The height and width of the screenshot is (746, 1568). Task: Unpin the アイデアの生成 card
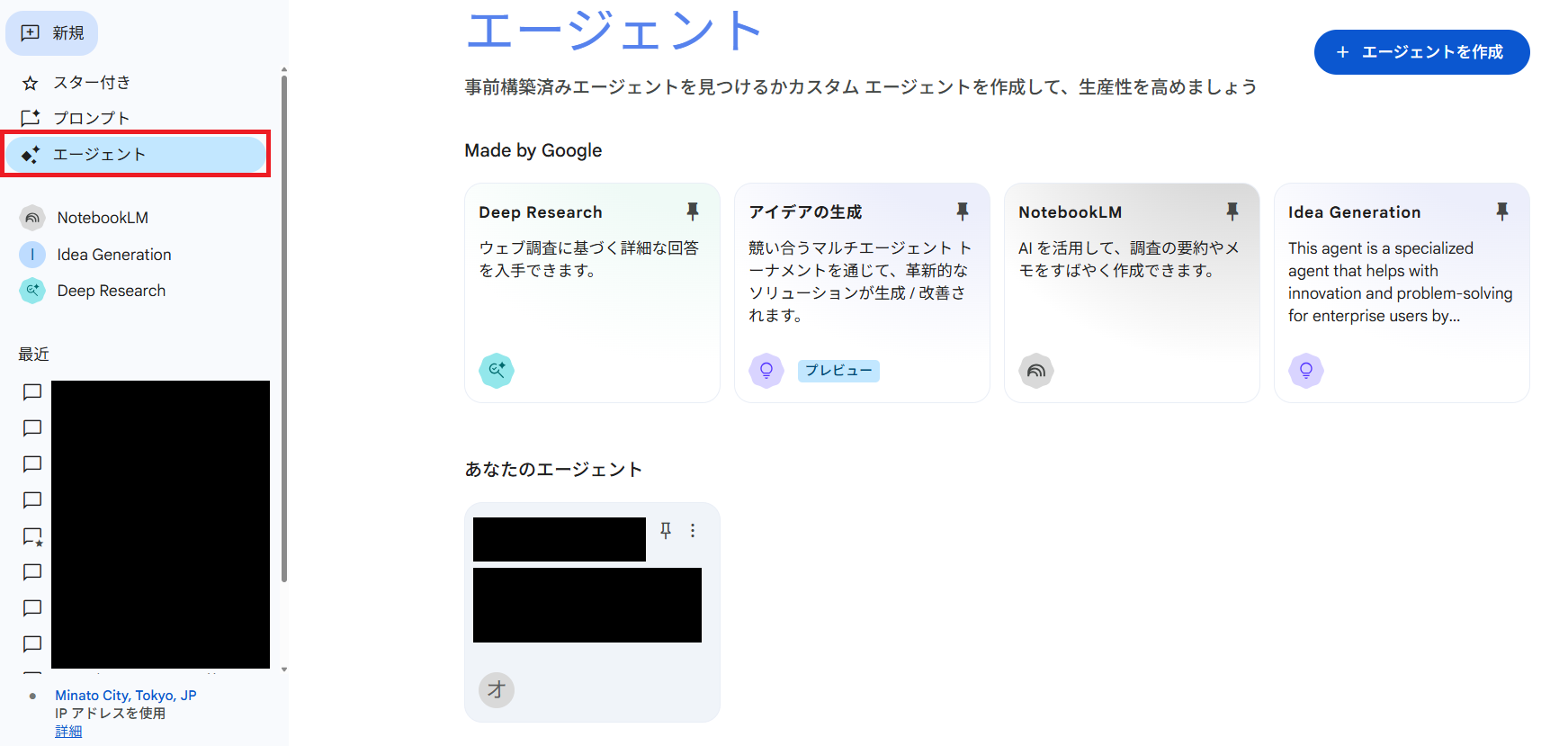click(963, 211)
